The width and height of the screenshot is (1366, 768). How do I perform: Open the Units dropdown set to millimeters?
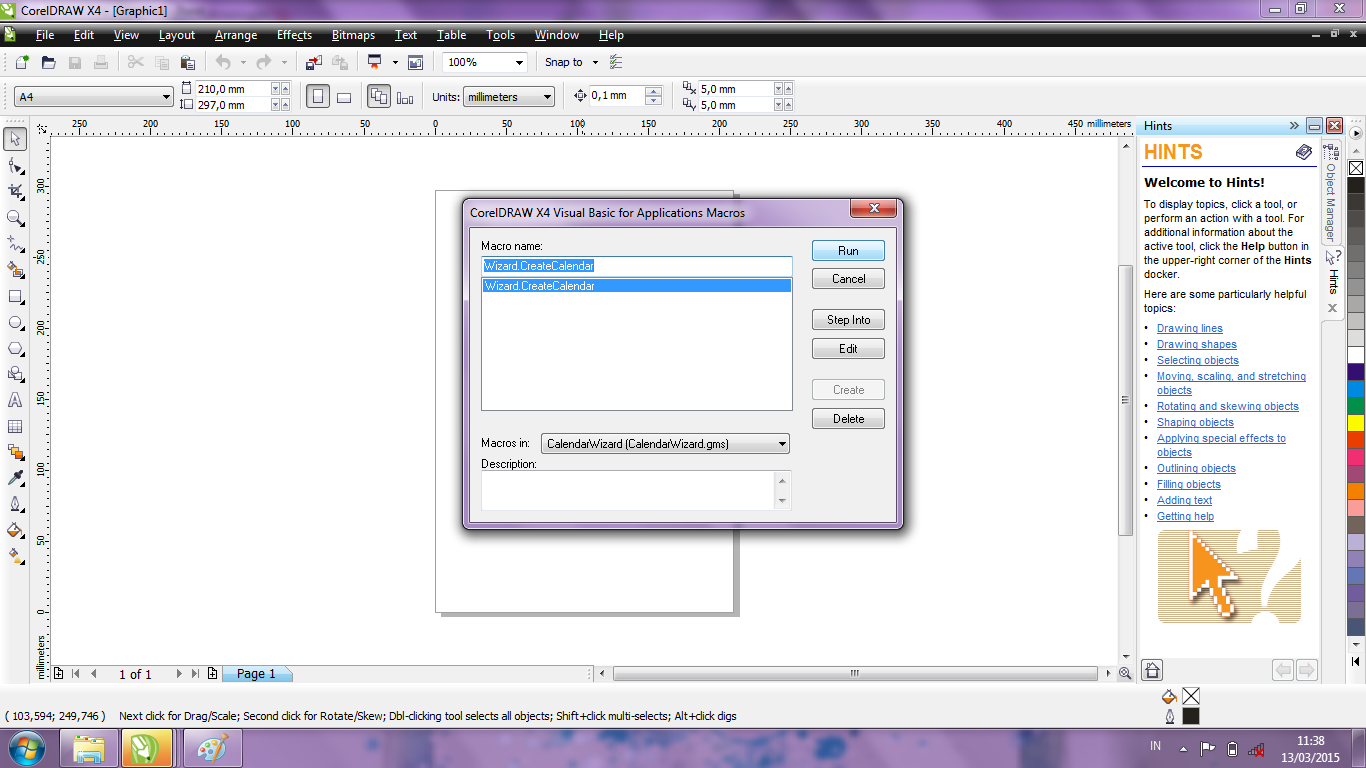point(510,96)
